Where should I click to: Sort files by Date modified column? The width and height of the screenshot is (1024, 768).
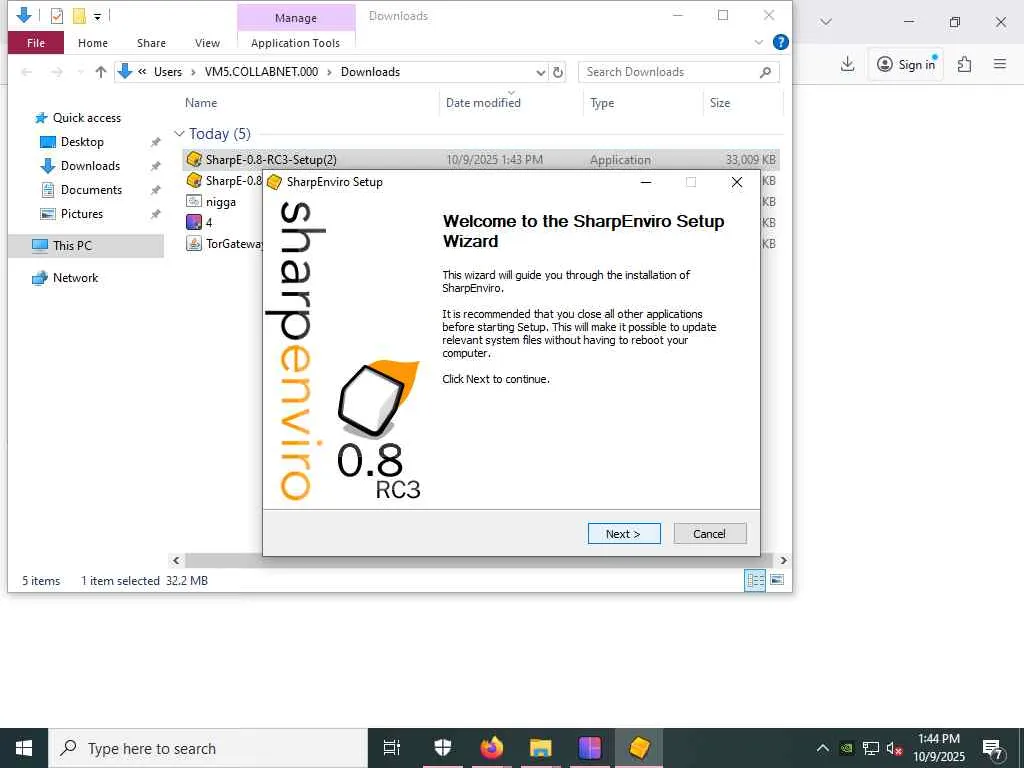[x=483, y=103]
